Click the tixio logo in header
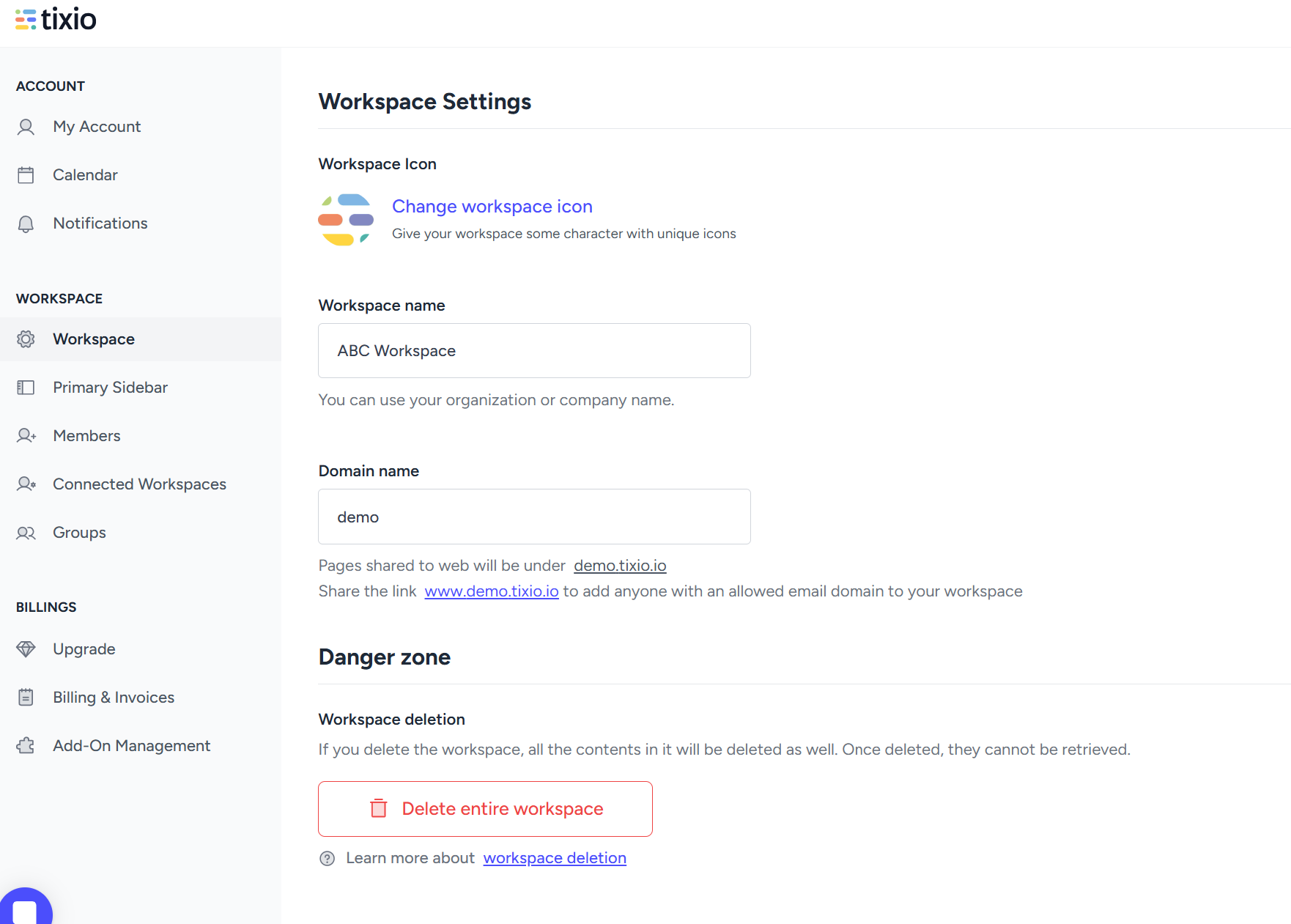The width and height of the screenshot is (1291, 924). point(56,20)
